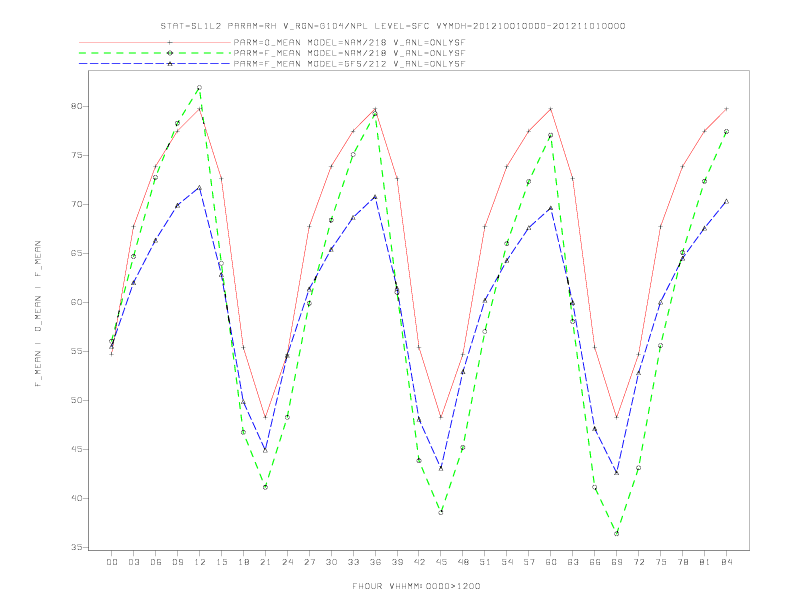Click y-axis tick label 70
Screen dimensions: 792x612
(x=76, y=205)
